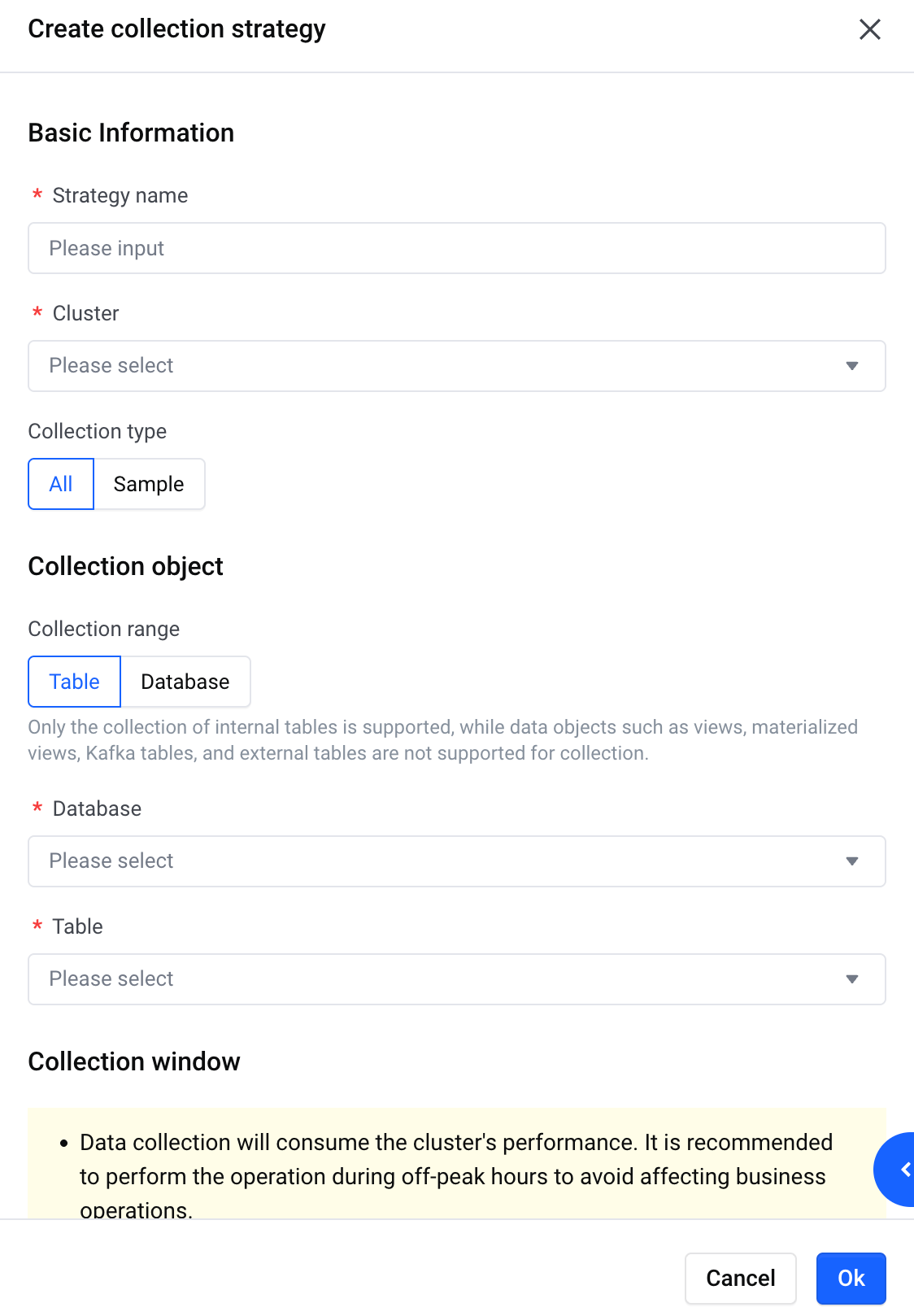The height and width of the screenshot is (1316, 914).
Task: Select the Sample collection type
Action: coord(149,484)
